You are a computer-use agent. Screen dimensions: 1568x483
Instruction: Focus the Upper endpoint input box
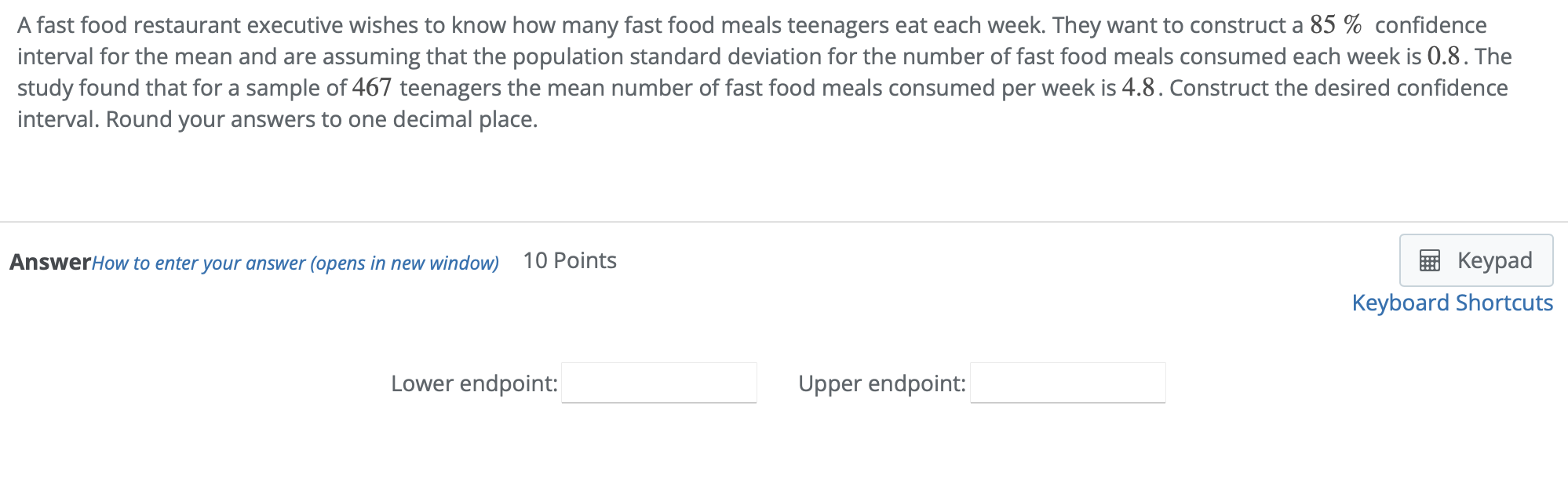click(1068, 383)
